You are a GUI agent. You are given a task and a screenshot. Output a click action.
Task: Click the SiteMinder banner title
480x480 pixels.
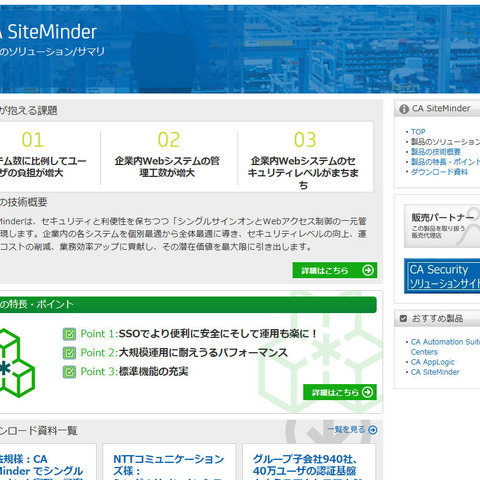pyautogui.click(x=49, y=32)
